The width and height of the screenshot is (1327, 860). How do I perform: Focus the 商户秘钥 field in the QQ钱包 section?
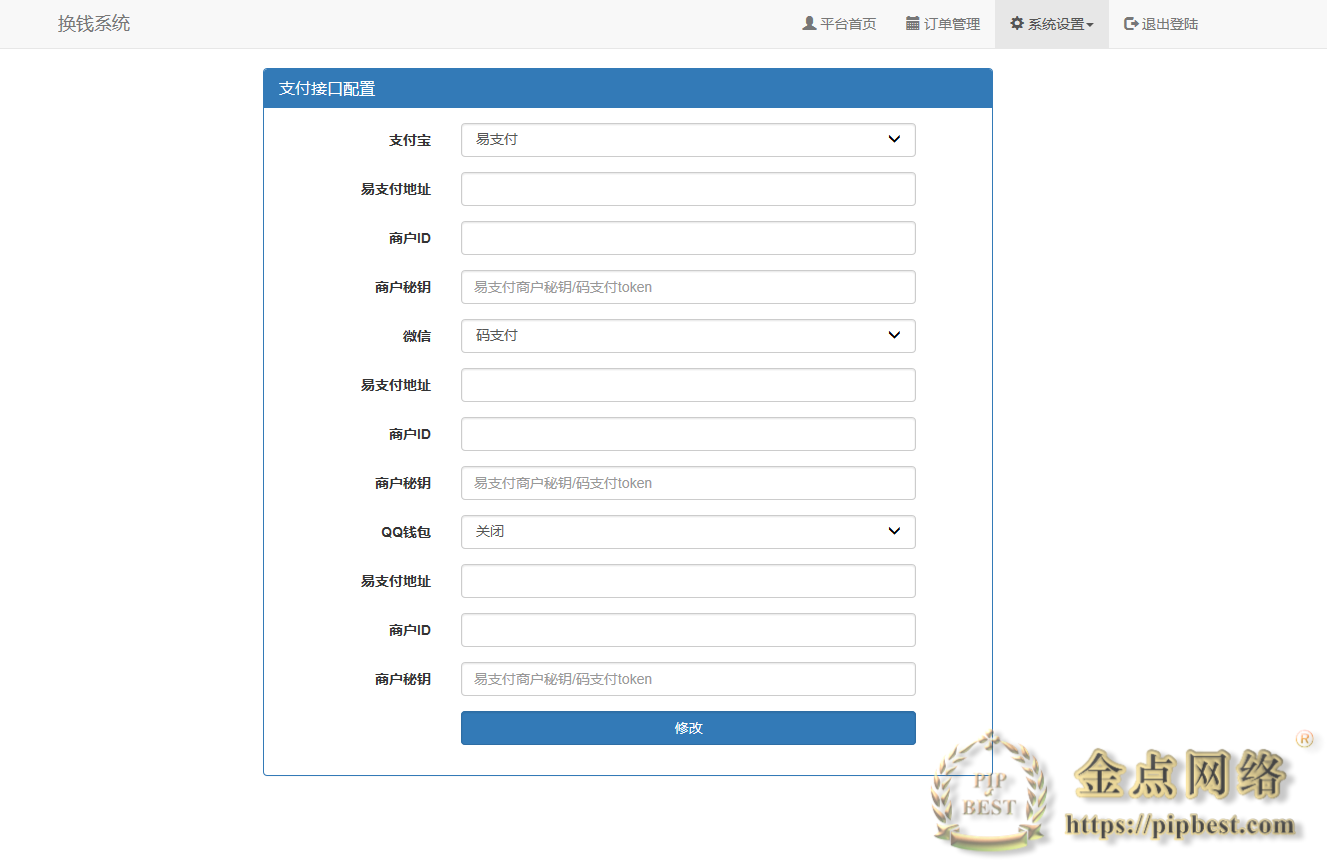[688, 679]
